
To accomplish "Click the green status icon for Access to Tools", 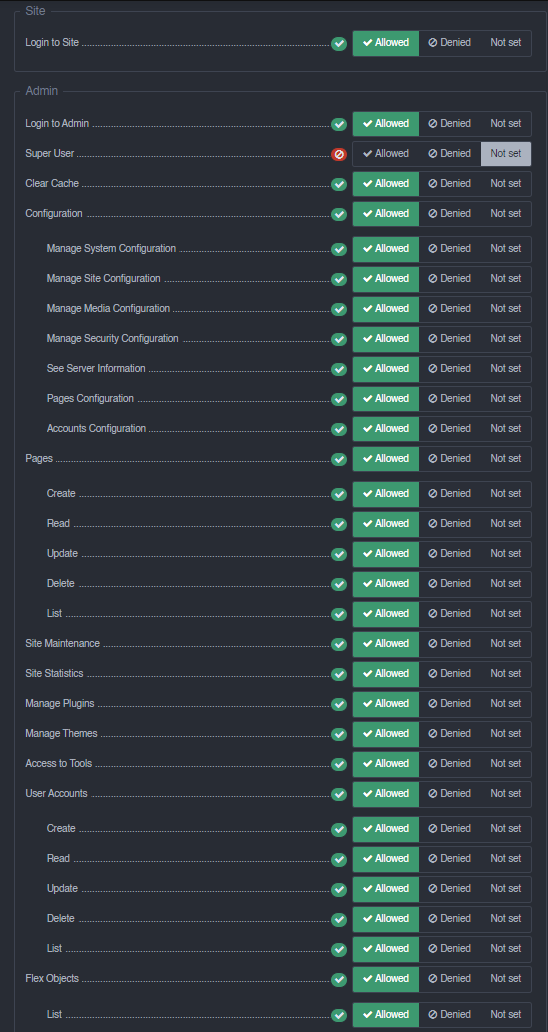I will click(339, 764).
